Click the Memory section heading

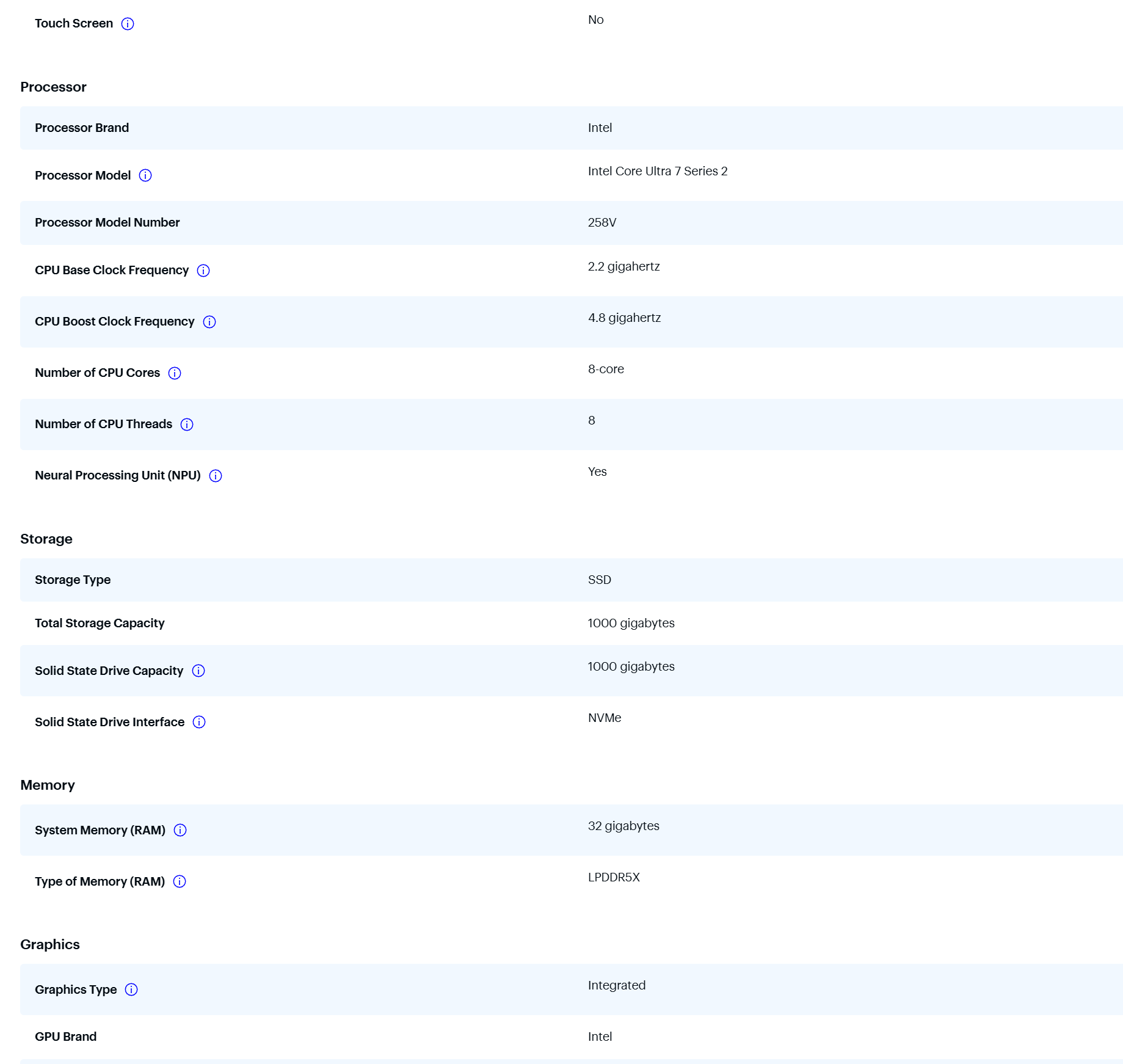pos(48,785)
